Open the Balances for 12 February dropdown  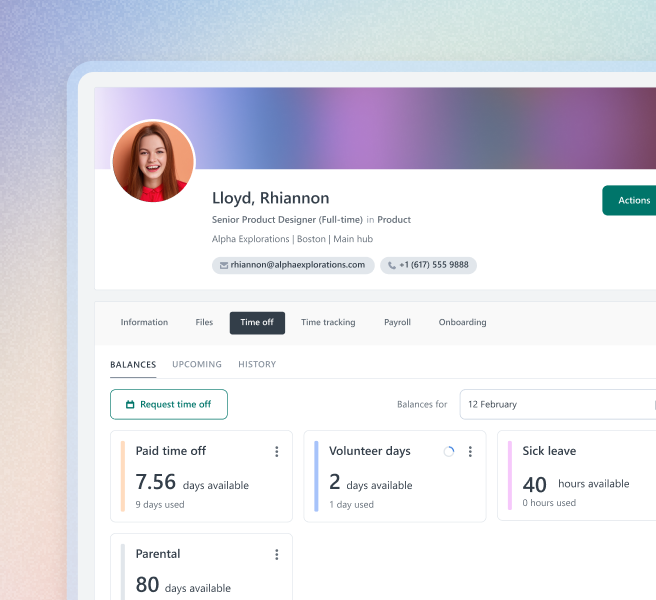pyautogui.click(x=558, y=404)
